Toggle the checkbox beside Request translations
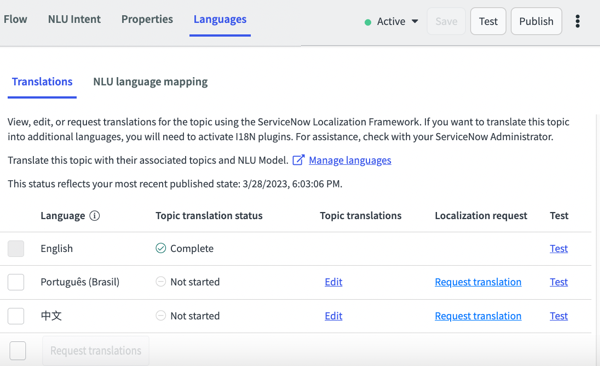600x366 pixels. pyautogui.click(x=18, y=350)
